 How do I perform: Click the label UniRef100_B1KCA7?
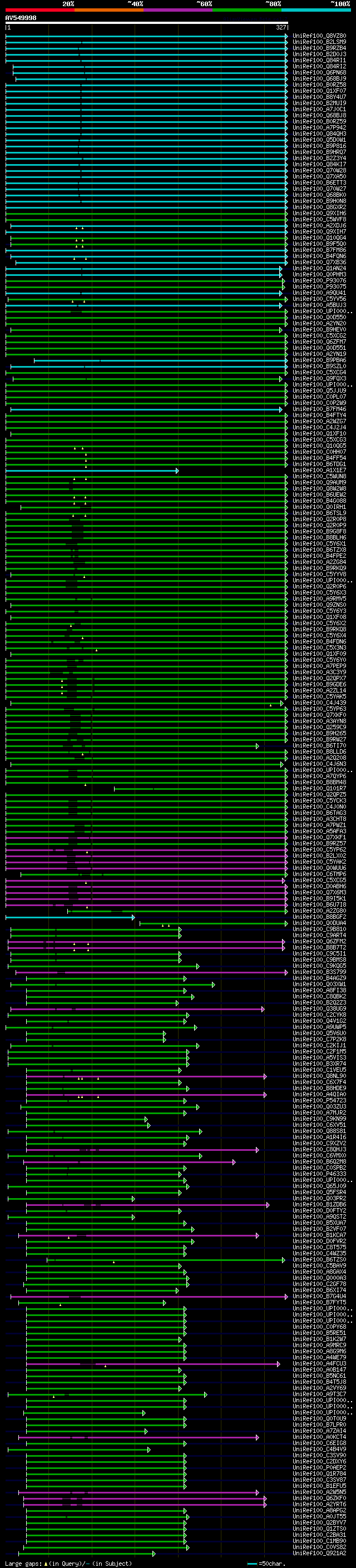(319, 1235)
